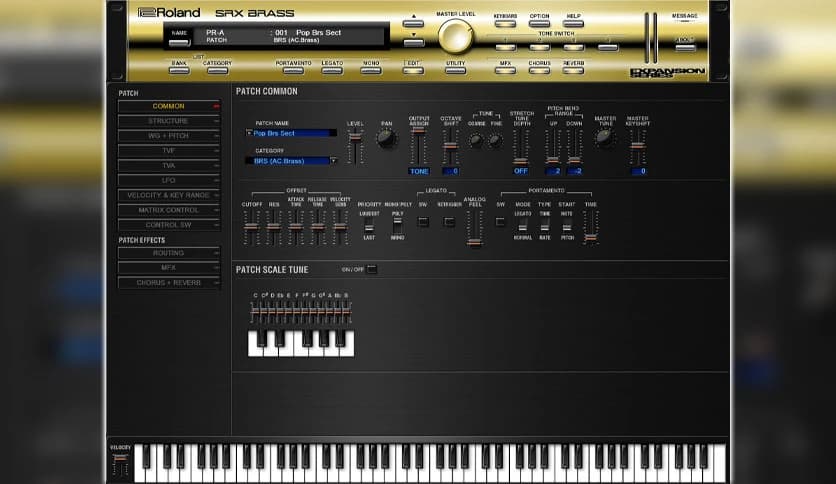Open the Option button
Image resolution: width=836 pixels, height=484 pixels.
tap(539, 23)
